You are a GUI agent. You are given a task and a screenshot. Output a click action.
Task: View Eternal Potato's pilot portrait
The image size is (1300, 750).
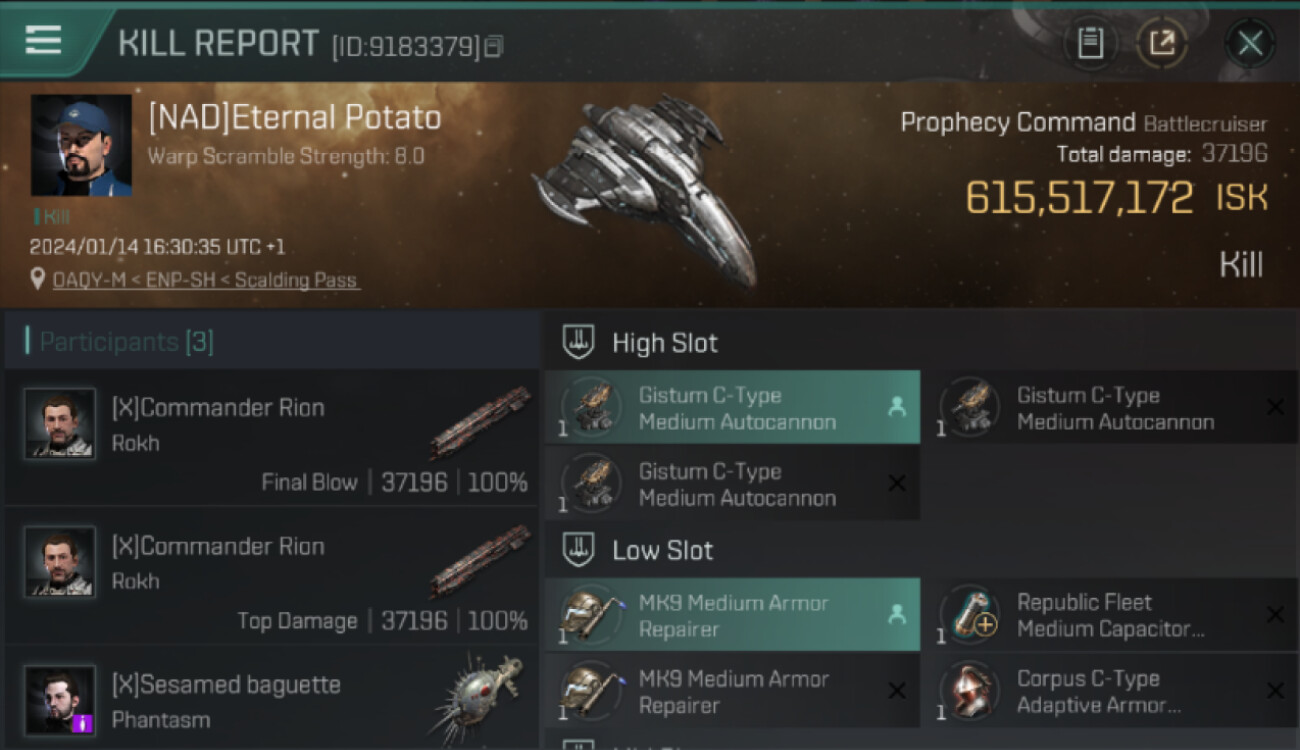(x=81, y=145)
